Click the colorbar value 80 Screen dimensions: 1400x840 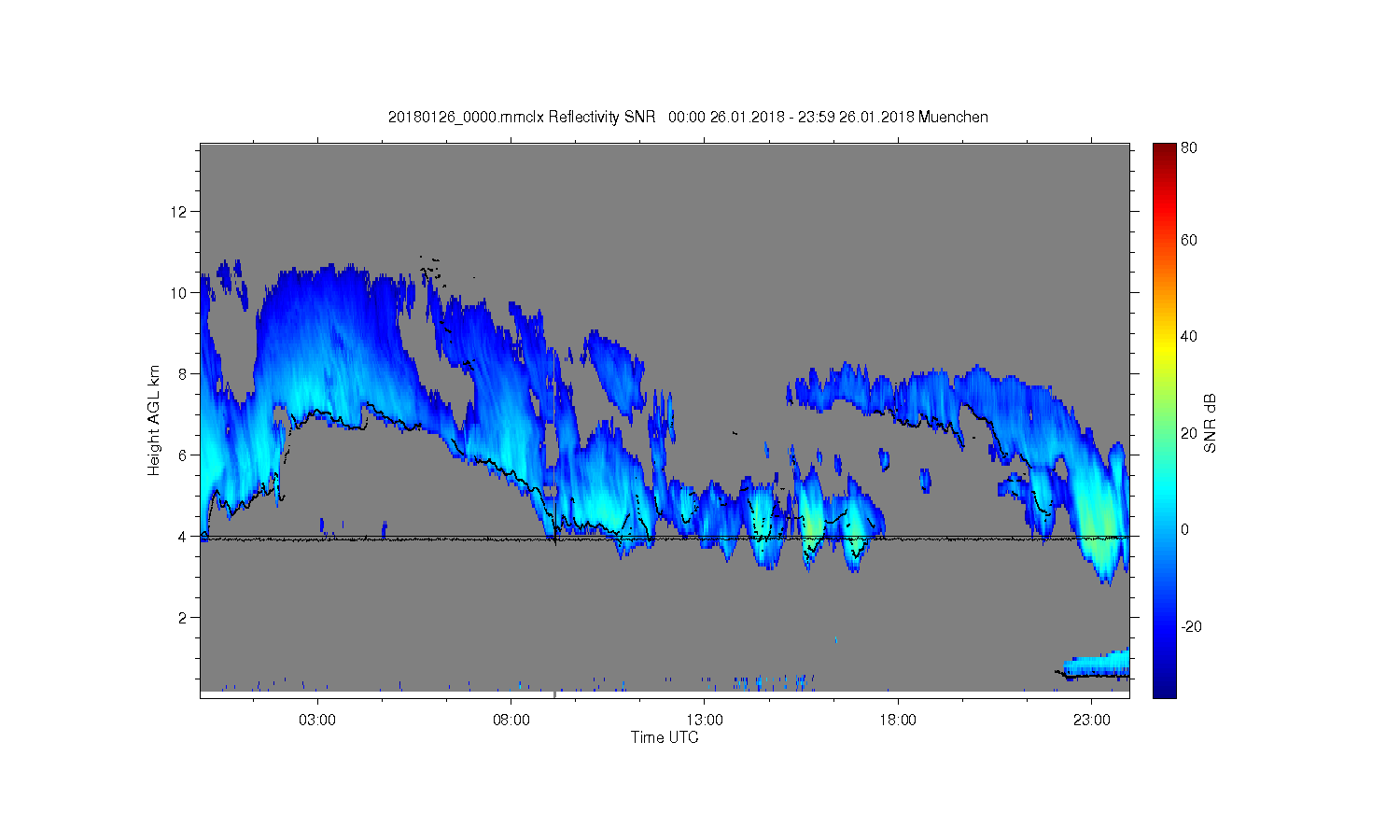[x=1189, y=148]
